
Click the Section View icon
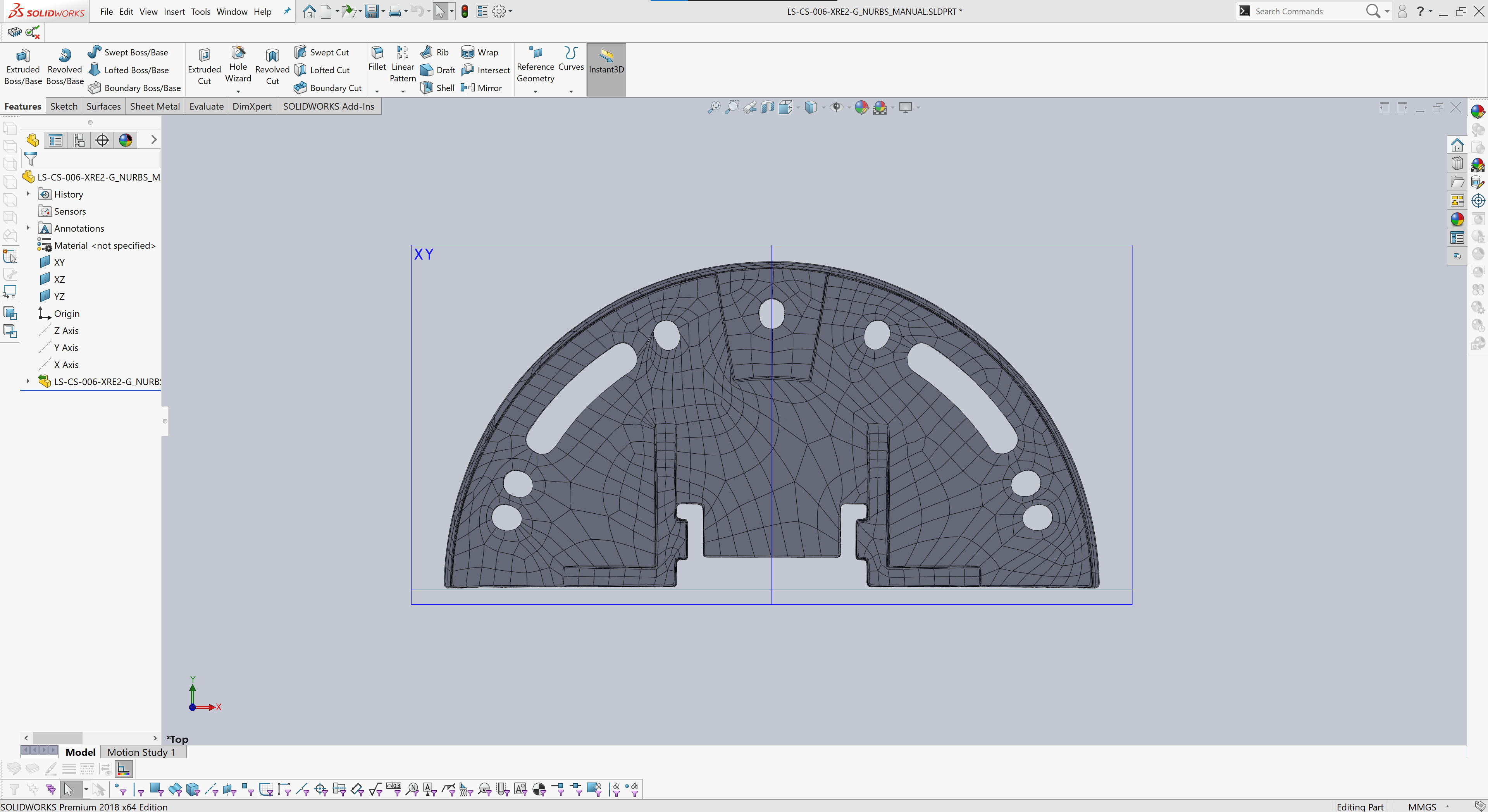(x=768, y=107)
